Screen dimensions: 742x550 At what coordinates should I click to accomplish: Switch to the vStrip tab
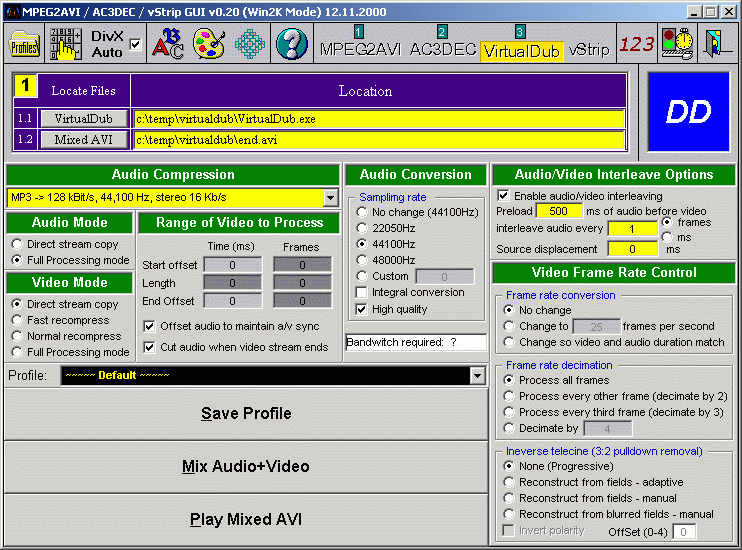point(589,50)
